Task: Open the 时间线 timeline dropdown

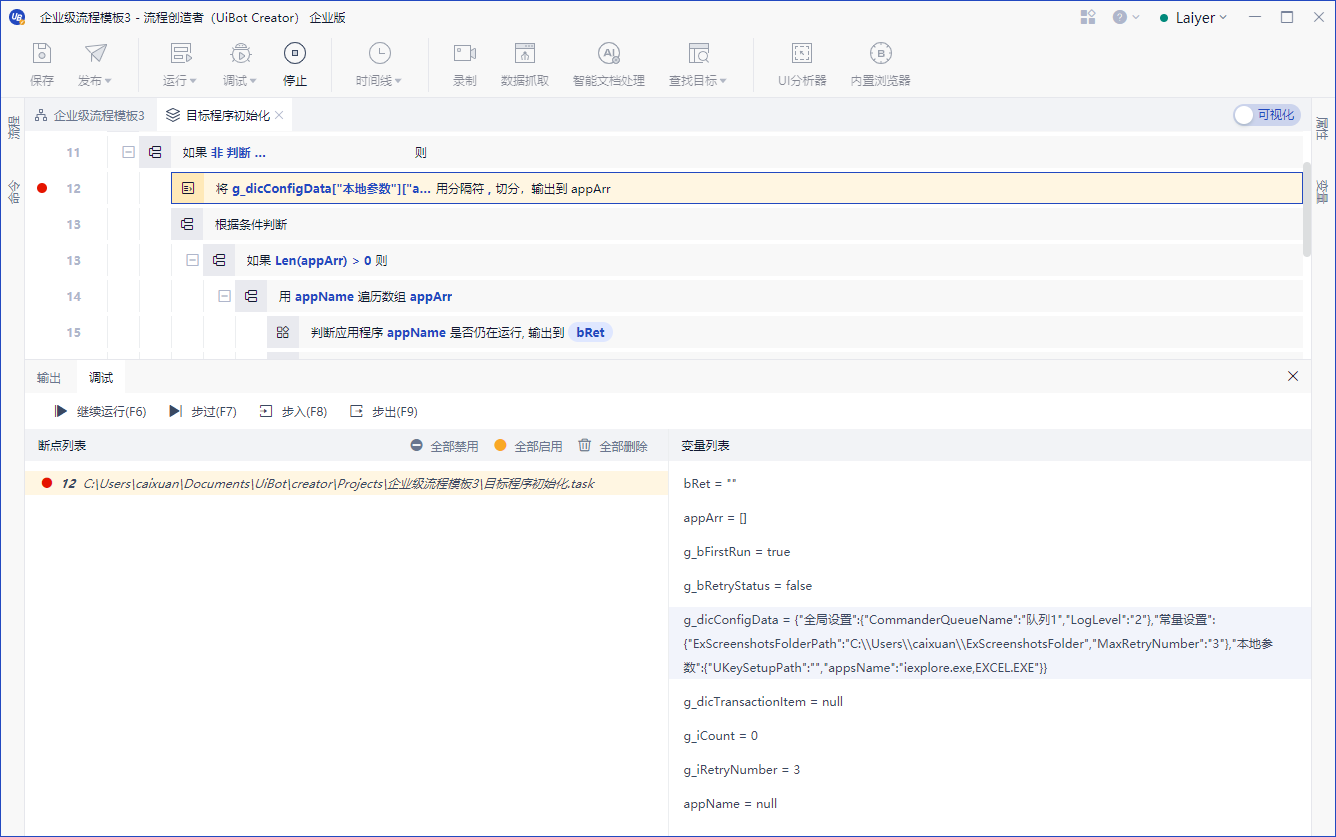Action: [379, 66]
